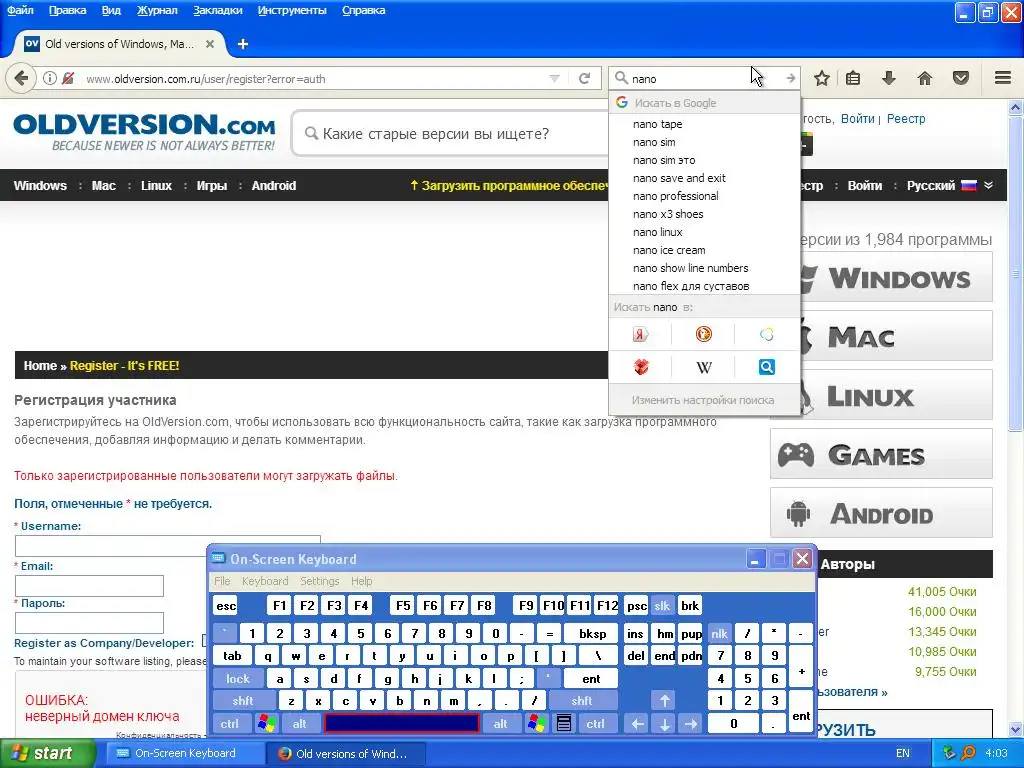Click the esc key on On-Screen Keyboard
The width and height of the screenshot is (1024, 768).
tap(226, 606)
